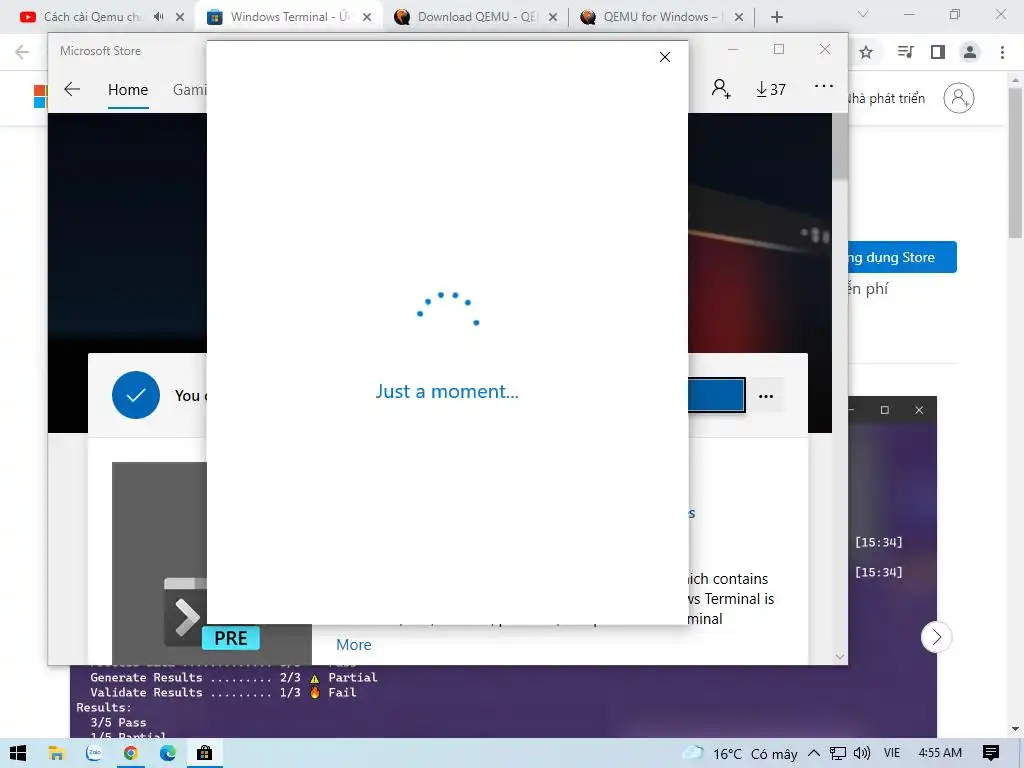Open the notification center
The image size is (1024, 768).
click(991, 754)
